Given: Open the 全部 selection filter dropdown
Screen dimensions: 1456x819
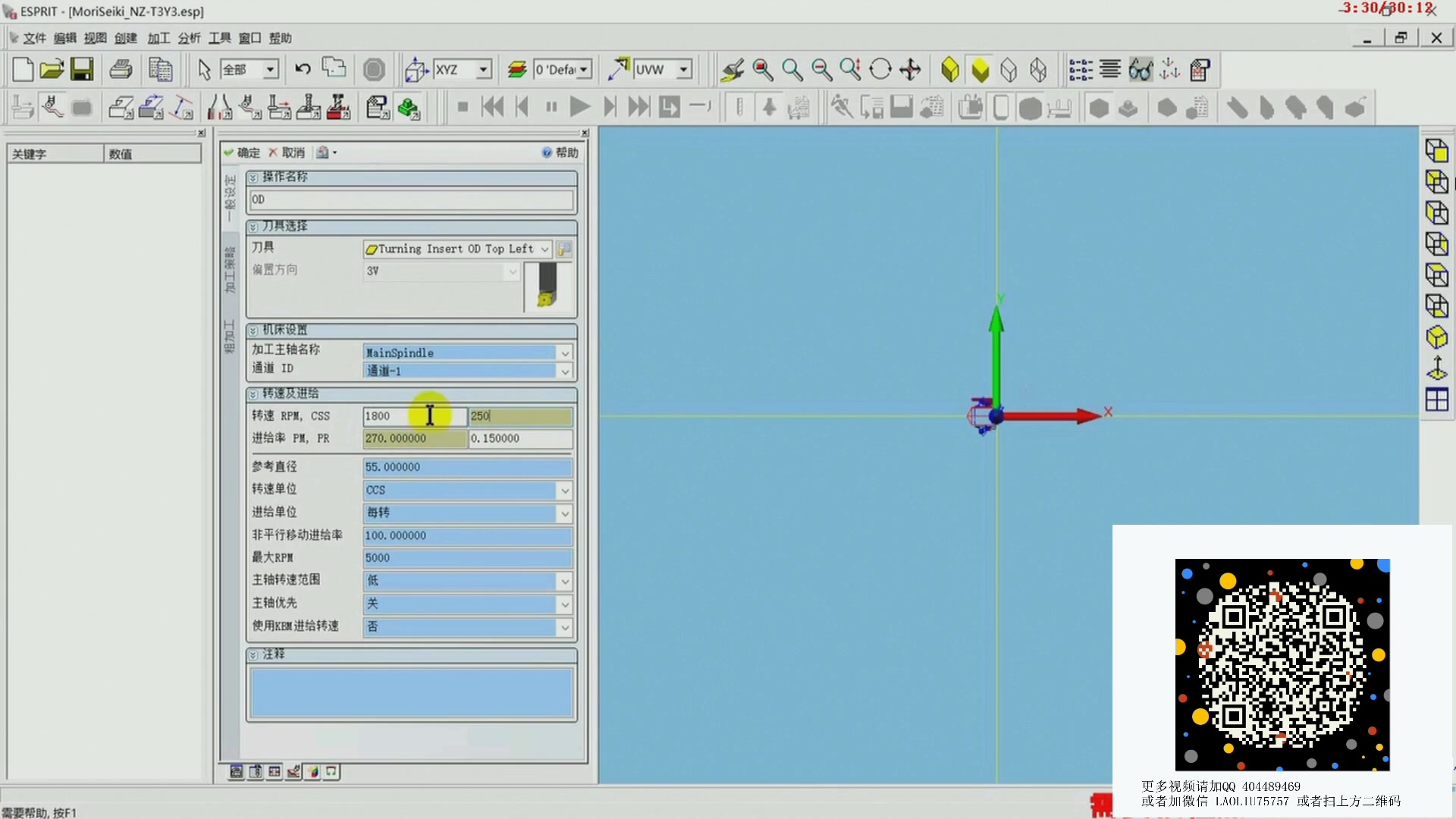Looking at the screenshot, I should click(x=270, y=70).
